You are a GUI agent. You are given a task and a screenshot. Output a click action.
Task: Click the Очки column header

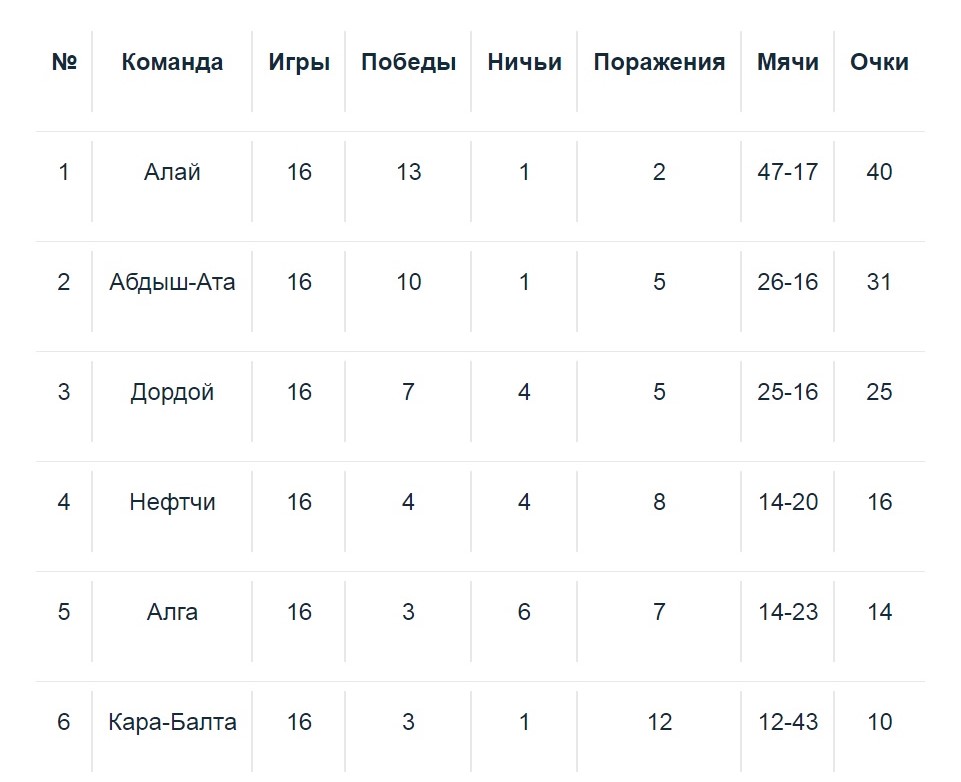pos(879,62)
